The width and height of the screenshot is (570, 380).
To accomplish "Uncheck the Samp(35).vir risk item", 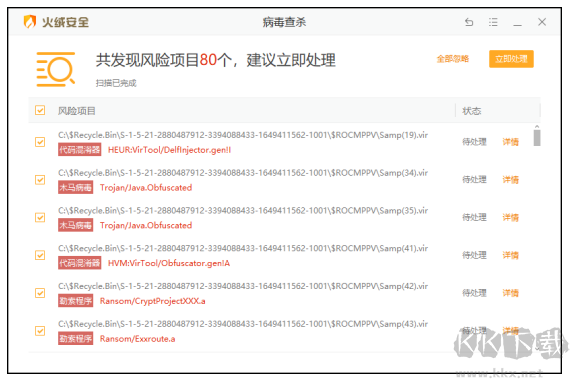I will 40,217.
